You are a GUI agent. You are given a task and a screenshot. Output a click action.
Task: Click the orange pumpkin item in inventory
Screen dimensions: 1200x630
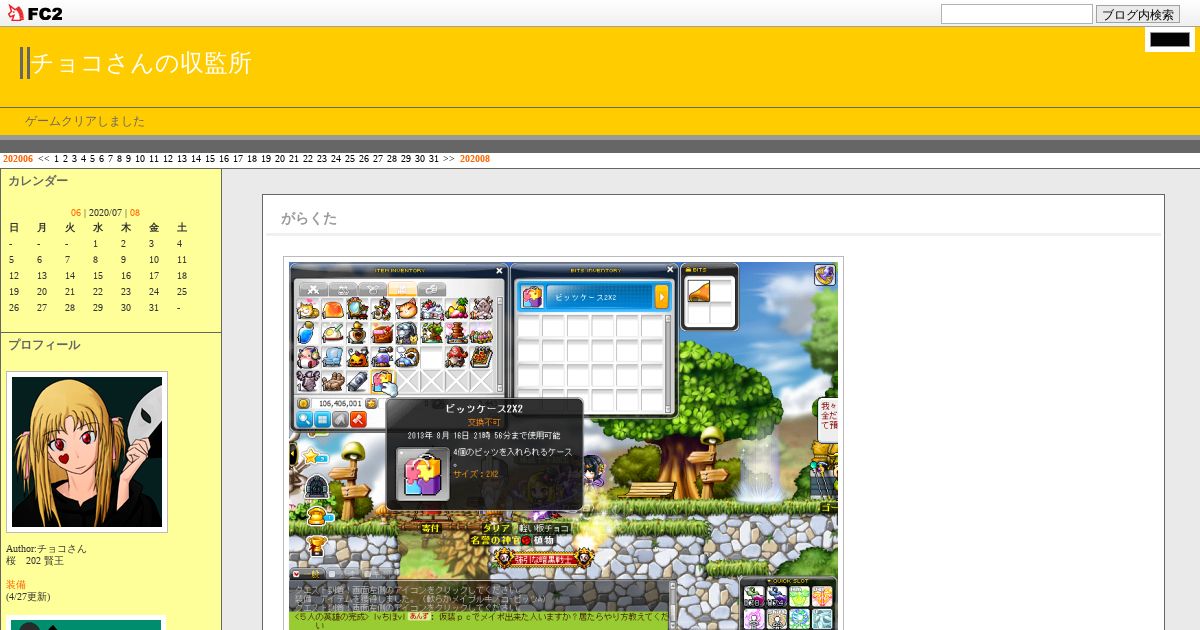tap(357, 357)
